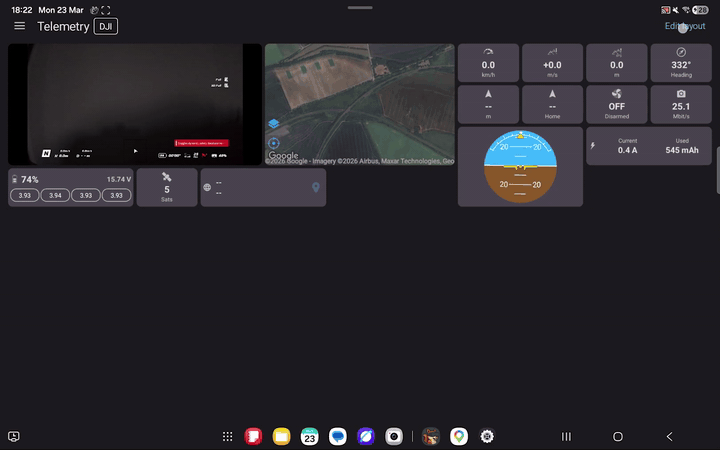Launch the red notes app from taskbar
The image size is (720, 450).
tap(253, 436)
